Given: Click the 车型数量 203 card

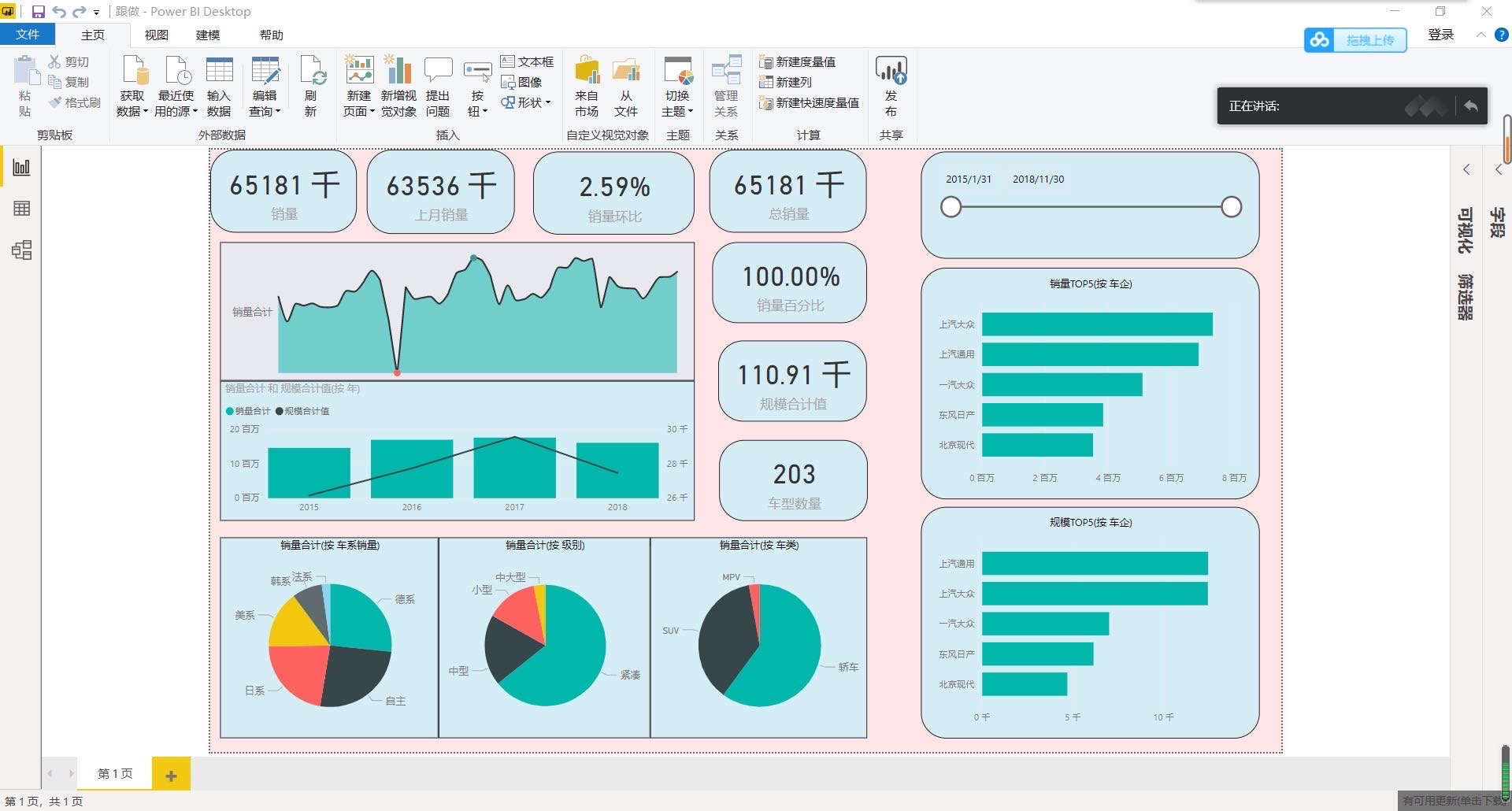Looking at the screenshot, I should coord(794,480).
